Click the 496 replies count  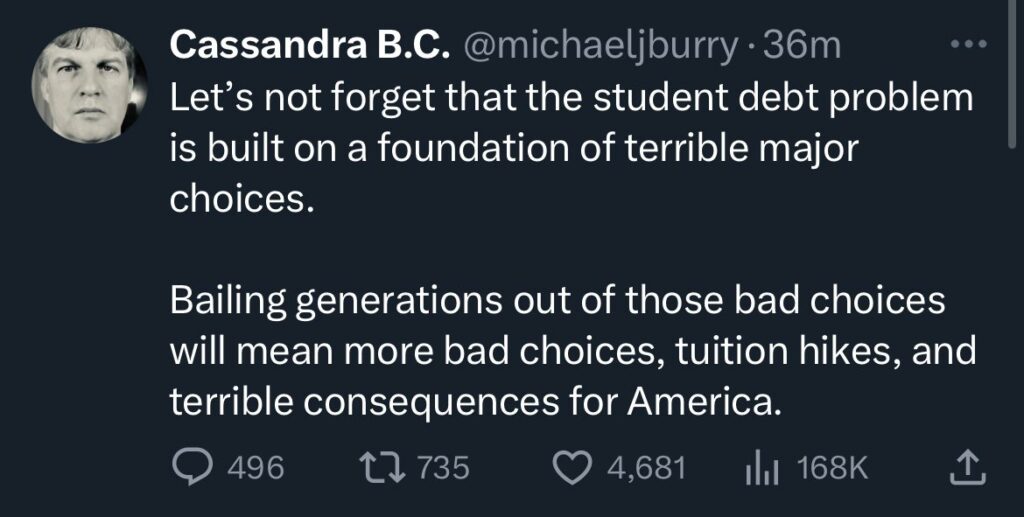click(x=257, y=466)
